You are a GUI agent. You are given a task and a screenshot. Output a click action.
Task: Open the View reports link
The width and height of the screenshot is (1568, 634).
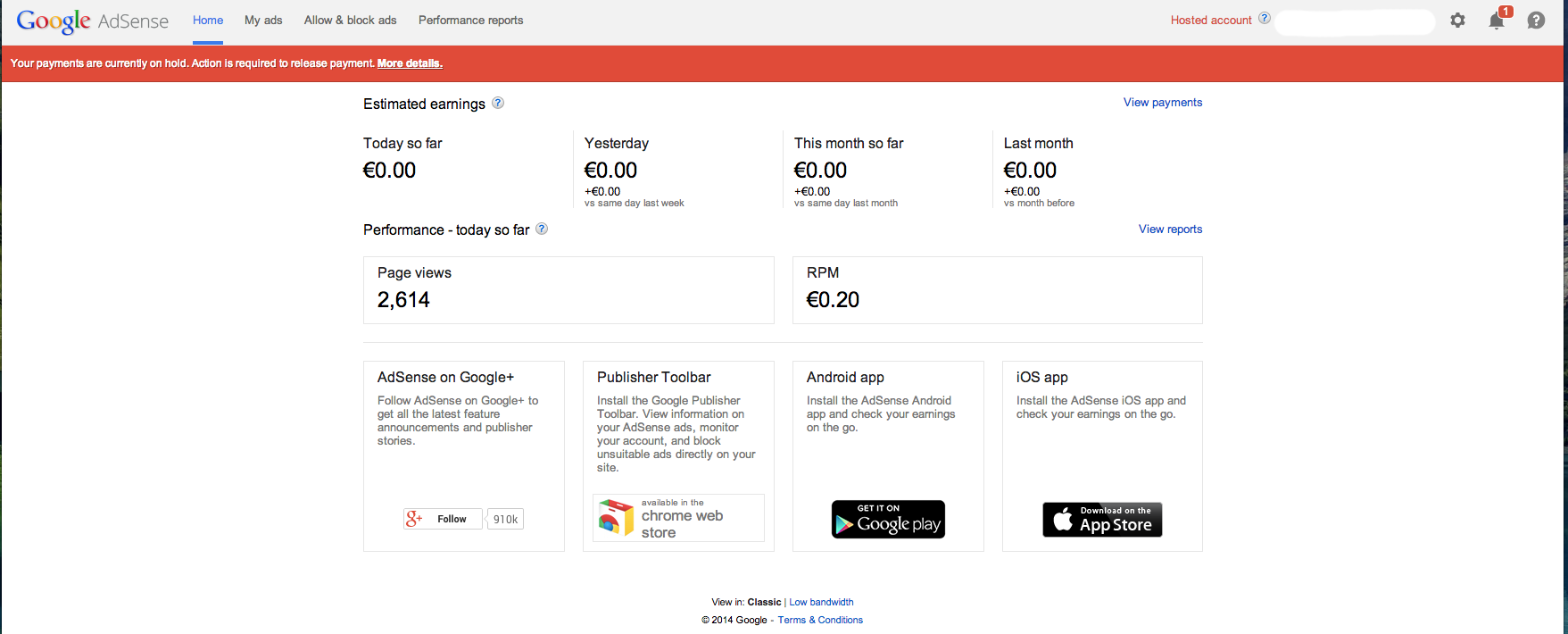(x=1170, y=229)
